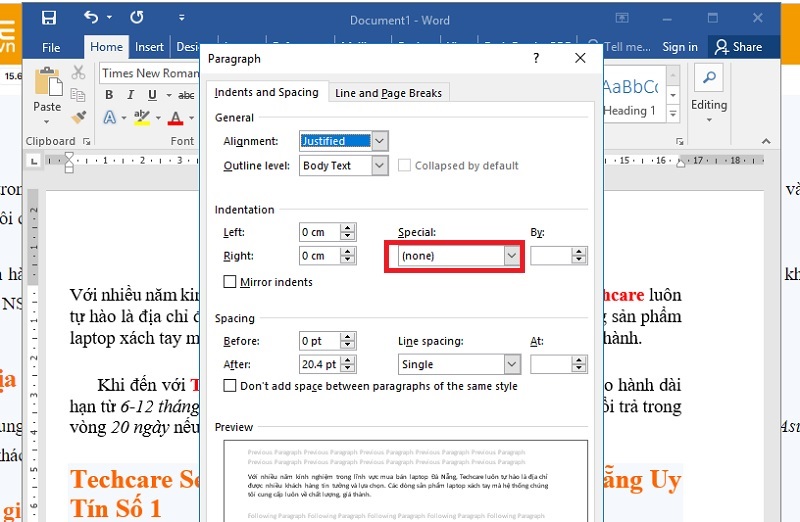Open the File menu tab
Screen dimensions: 800x522
(x=51, y=47)
